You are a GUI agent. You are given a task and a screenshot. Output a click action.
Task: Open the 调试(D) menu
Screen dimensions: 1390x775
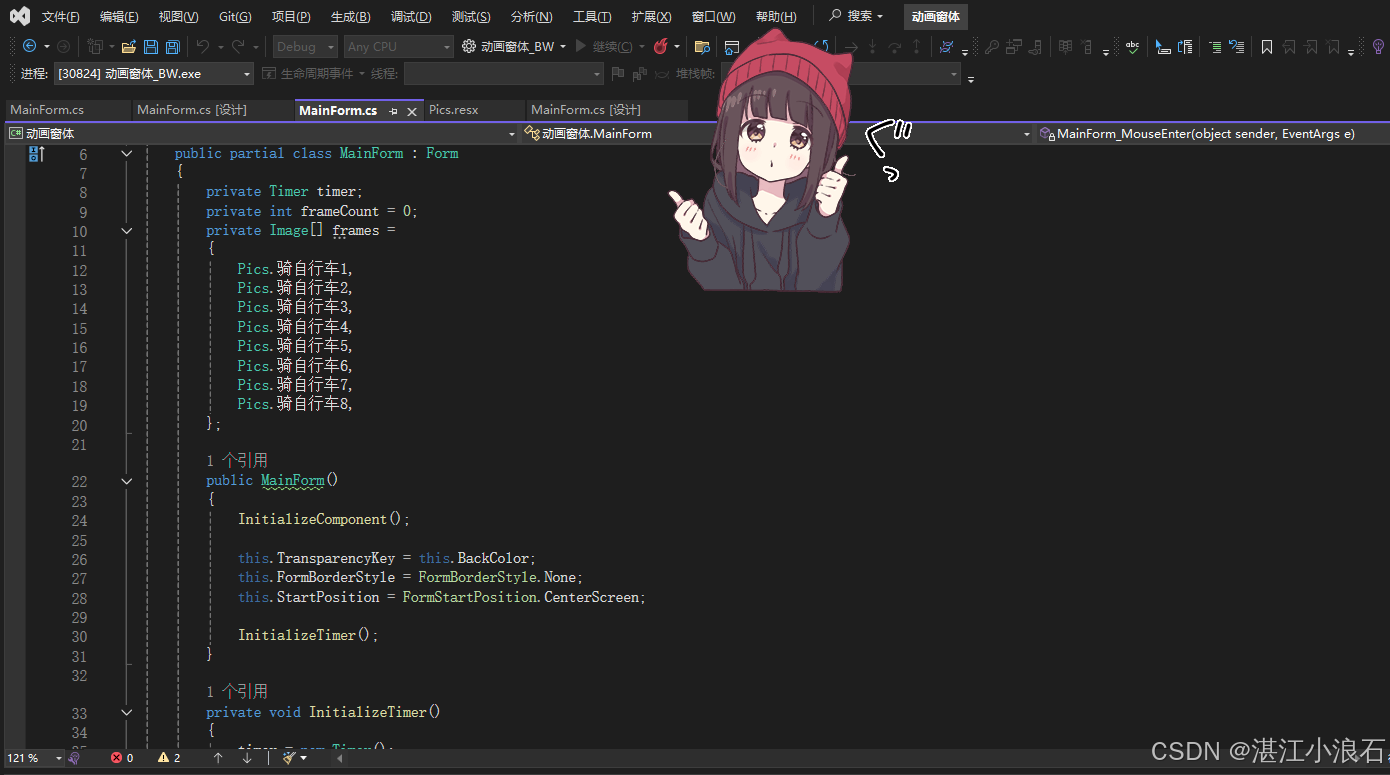(x=411, y=17)
